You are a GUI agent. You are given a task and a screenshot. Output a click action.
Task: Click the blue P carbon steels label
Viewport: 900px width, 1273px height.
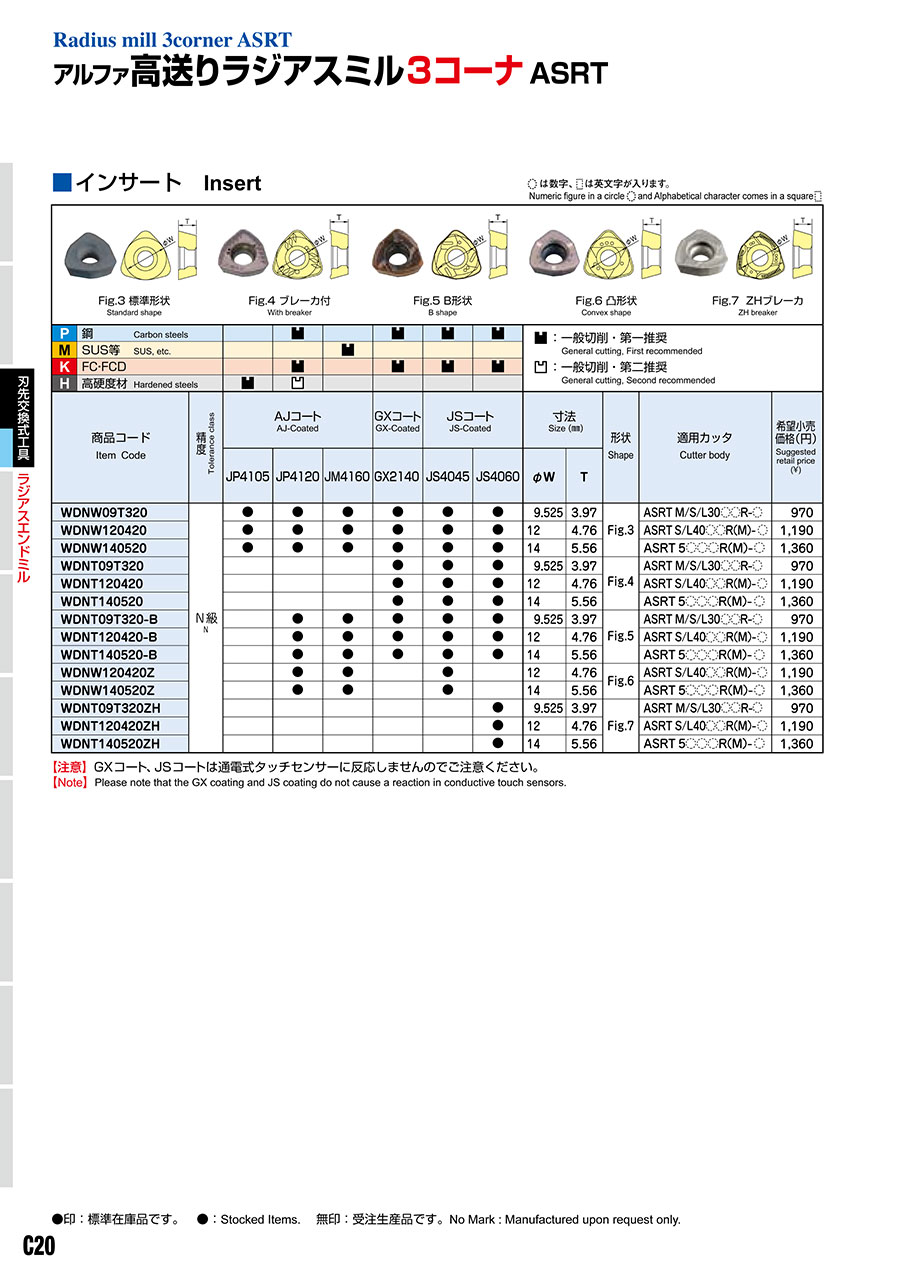click(x=62, y=334)
